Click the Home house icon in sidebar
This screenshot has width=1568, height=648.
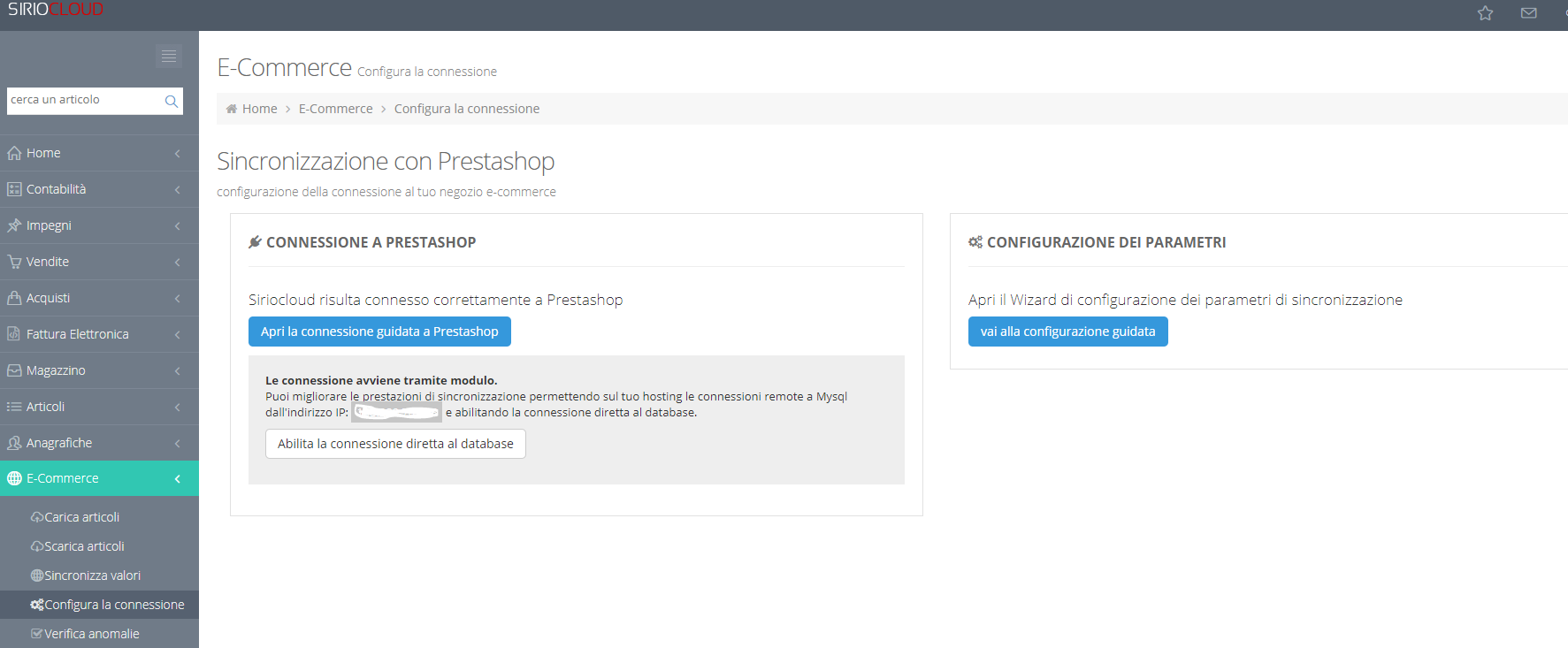tap(14, 153)
